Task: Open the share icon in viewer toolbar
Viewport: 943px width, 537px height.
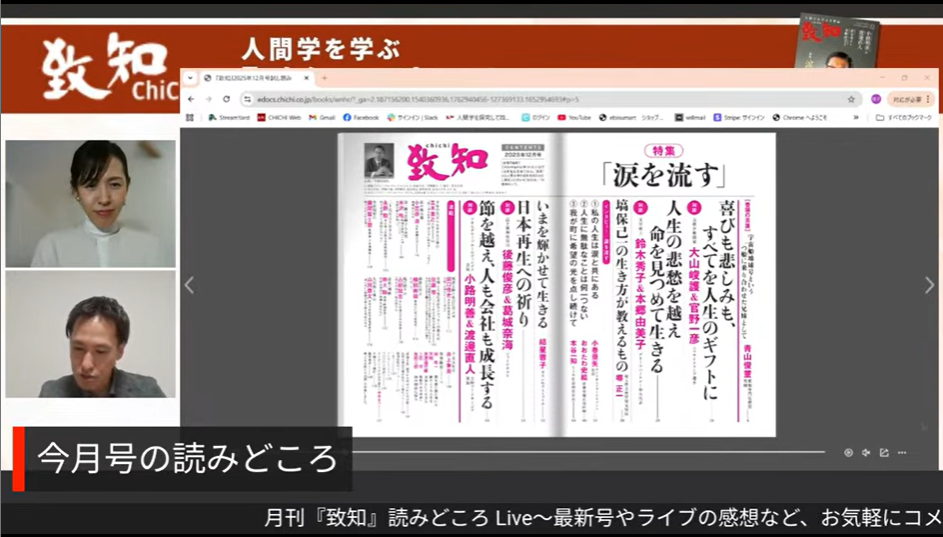Action: tap(884, 452)
